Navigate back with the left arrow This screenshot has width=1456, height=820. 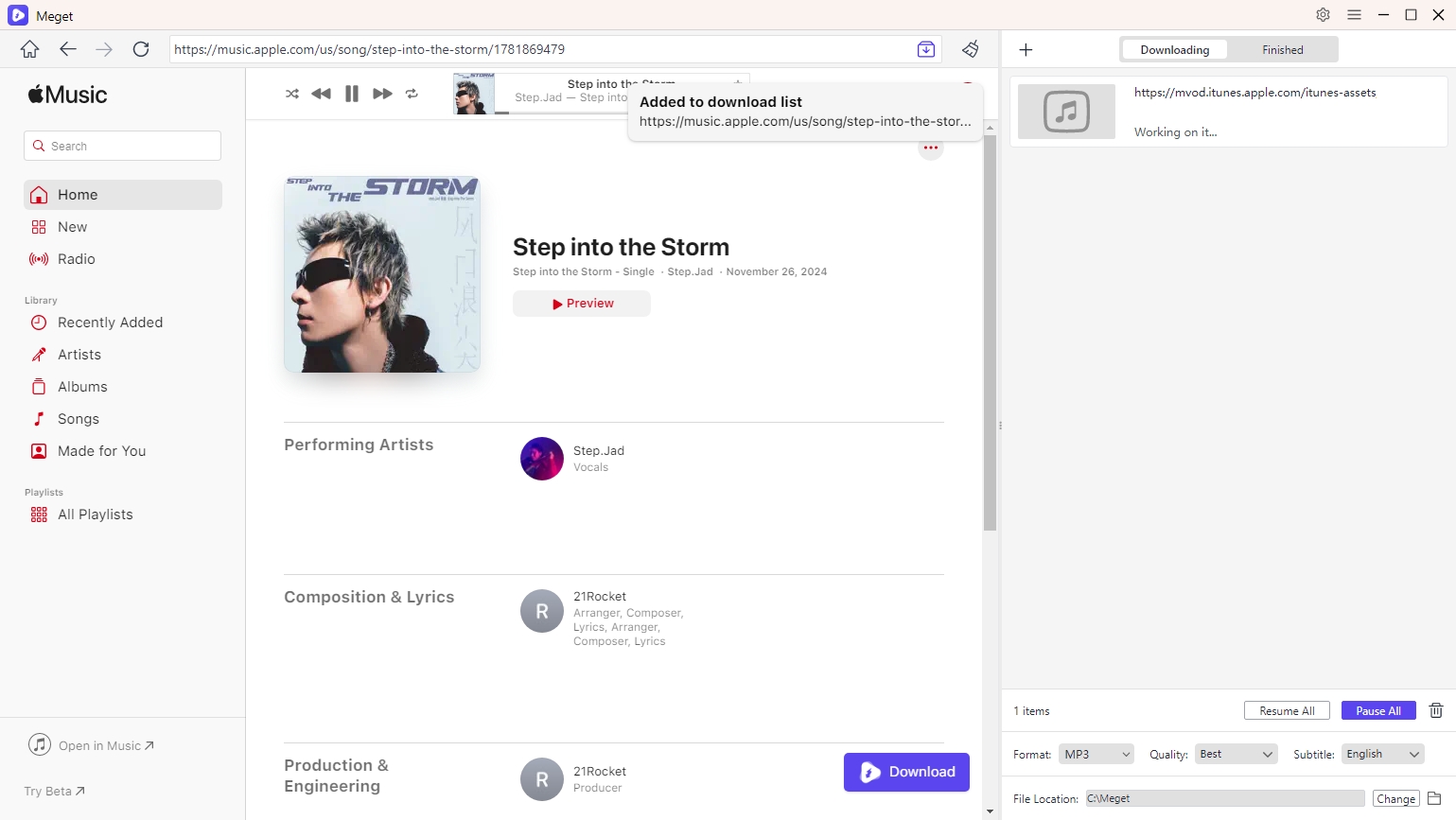click(67, 49)
